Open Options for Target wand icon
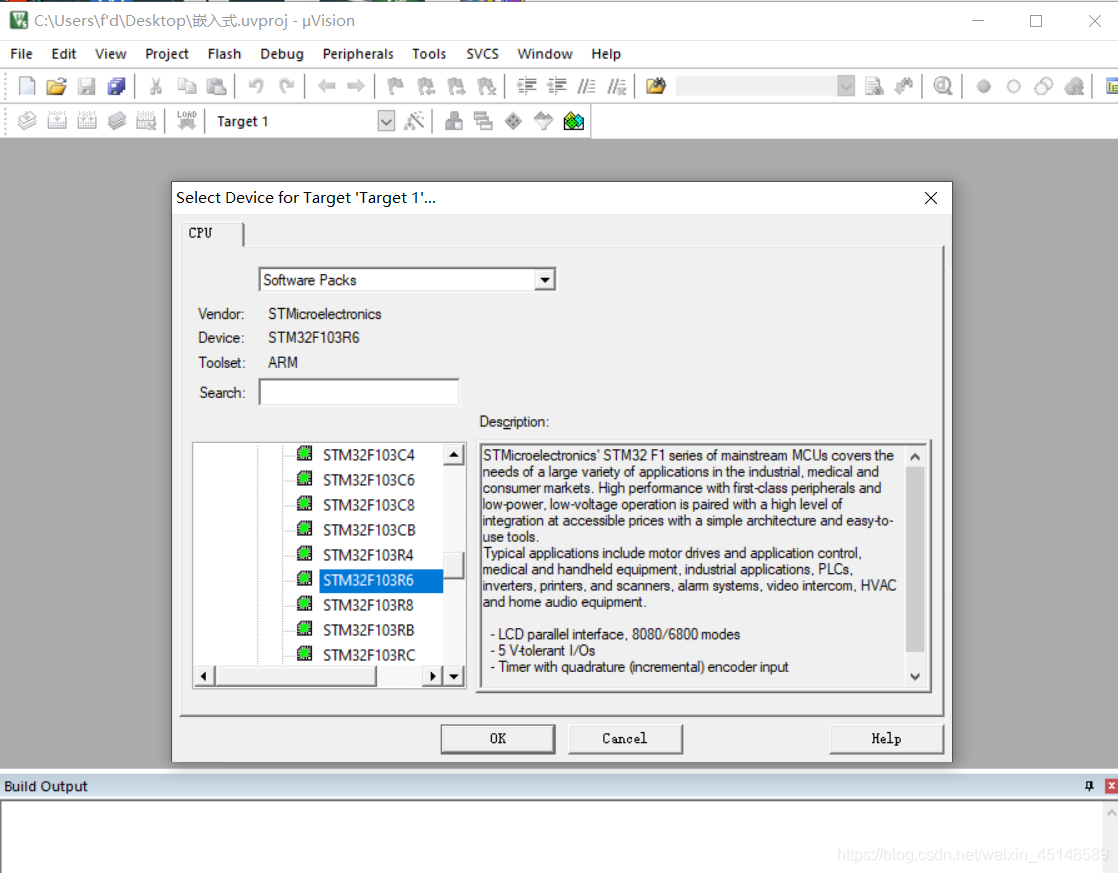The image size is (1118, 873). coord(414,121)
